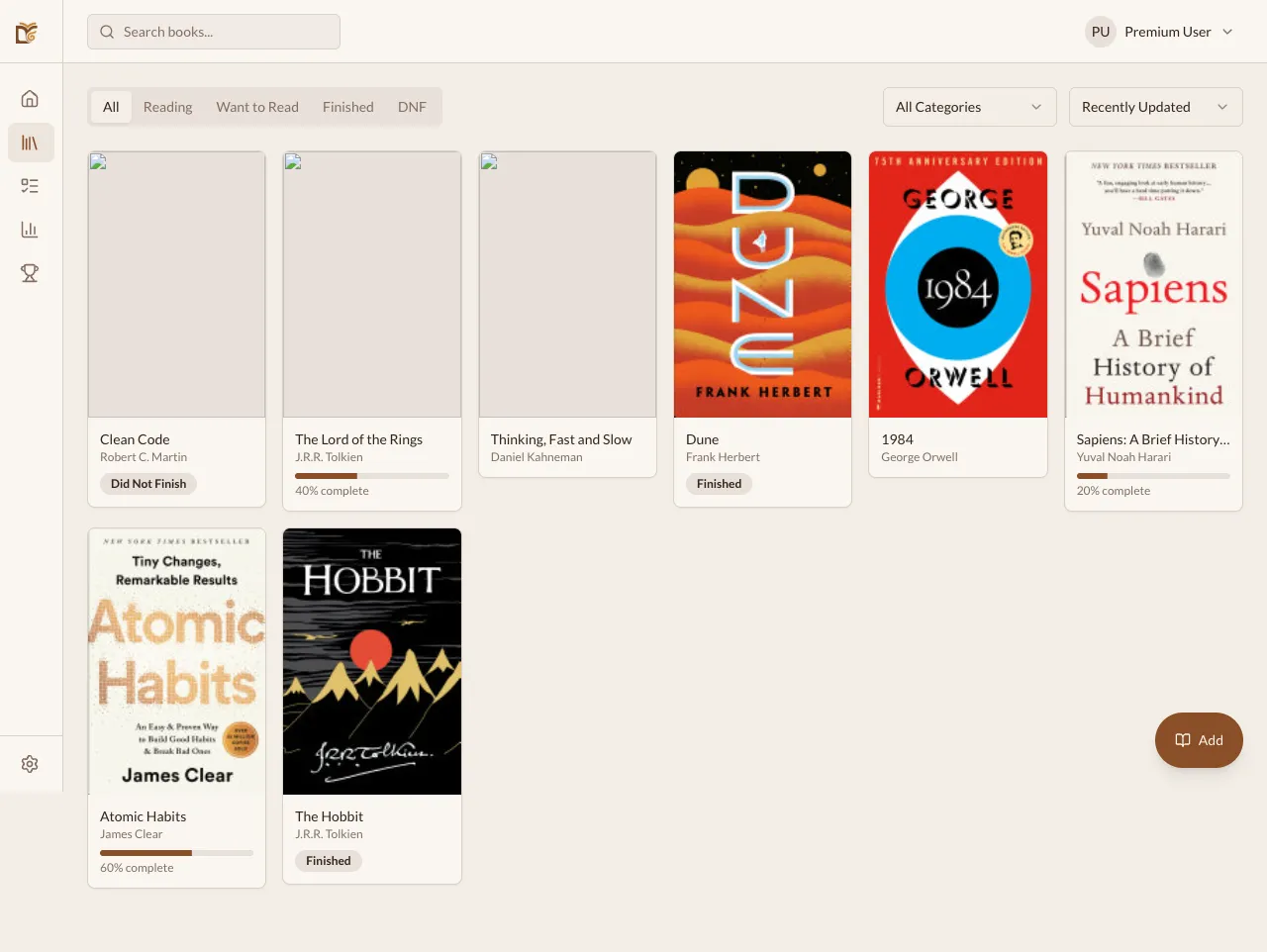1267x952 pixels.
Task: Open the Sapiens book cover
Action: click(x=1153, y=284)
